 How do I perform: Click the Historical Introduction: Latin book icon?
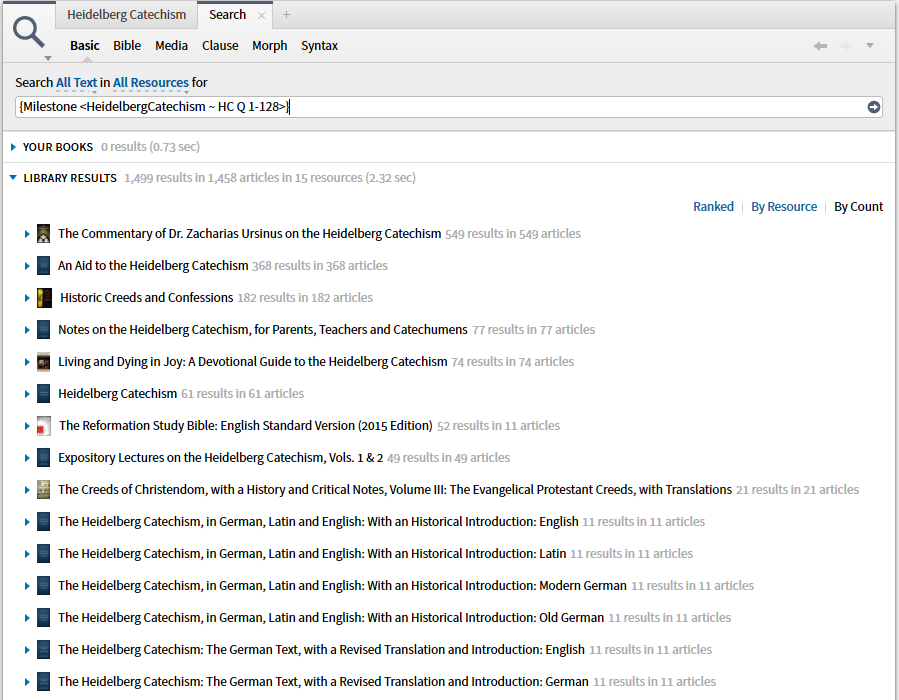pyautogui.click(x=44, y=554)
